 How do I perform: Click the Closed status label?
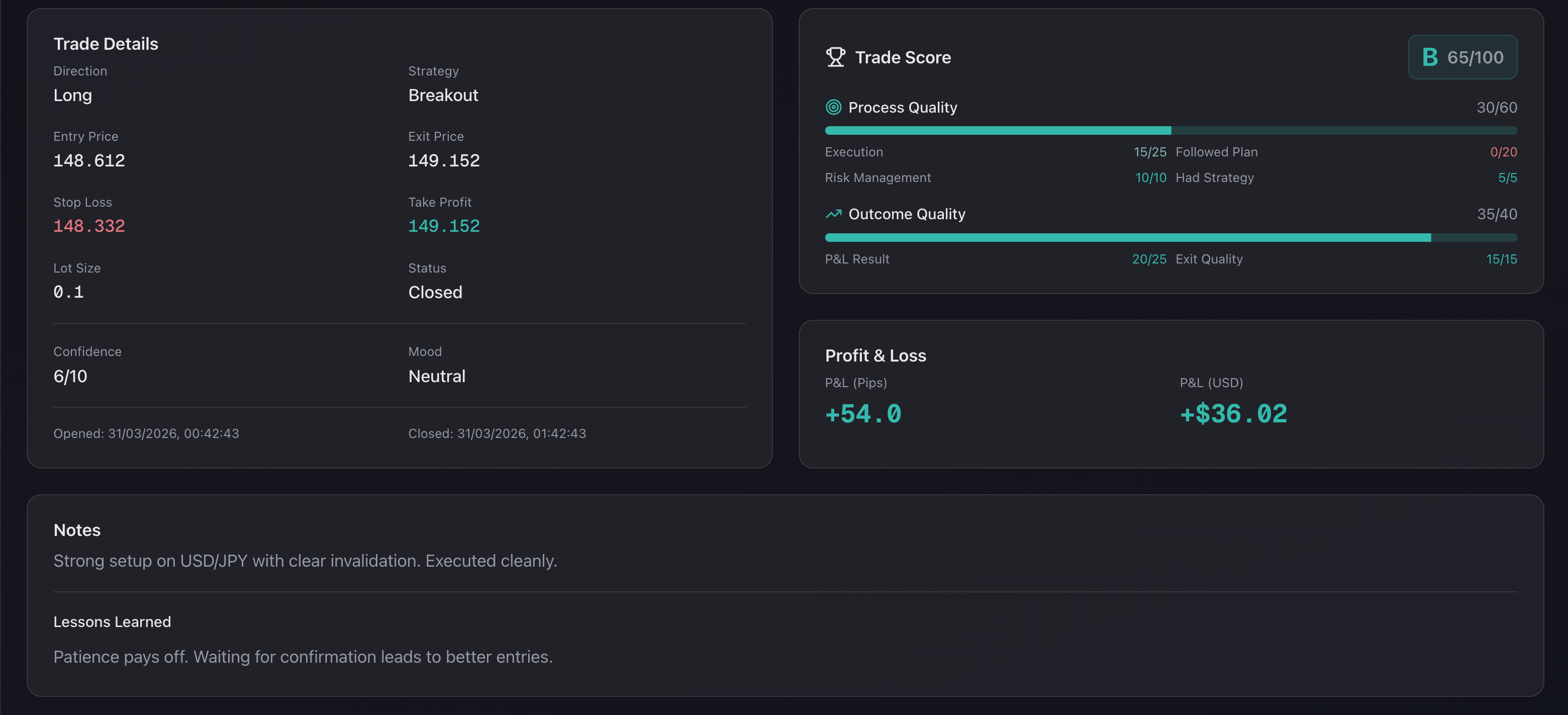(x=435, y=292)
